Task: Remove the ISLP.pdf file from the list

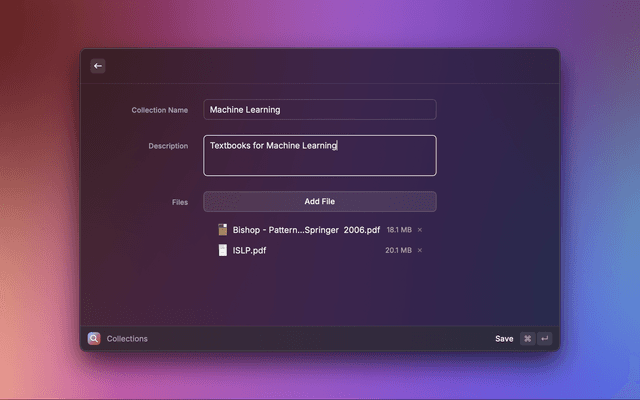Action: point(420,250)
